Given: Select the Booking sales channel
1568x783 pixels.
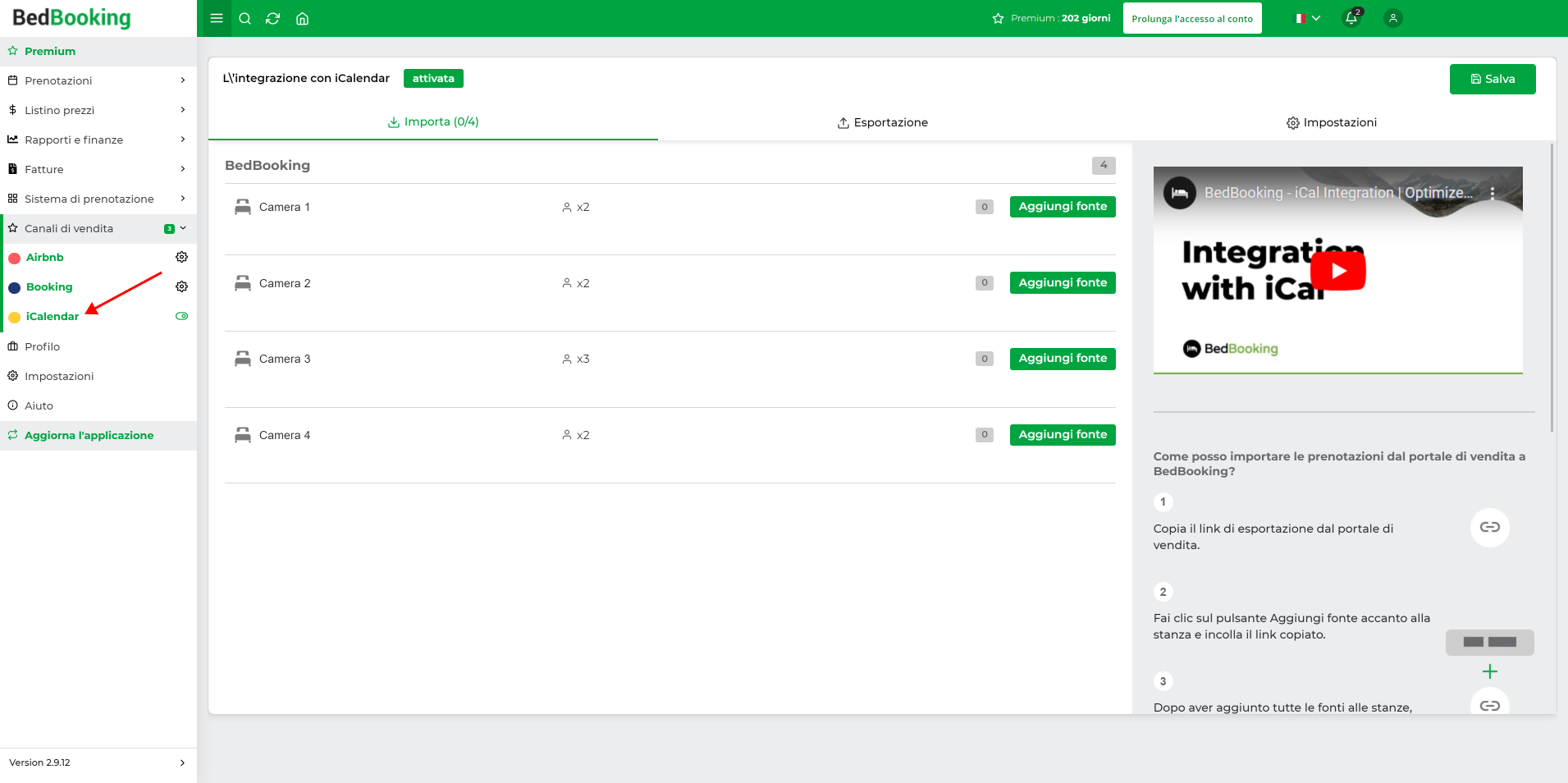Looking at the screenshot, I should (x=49, y=286).
